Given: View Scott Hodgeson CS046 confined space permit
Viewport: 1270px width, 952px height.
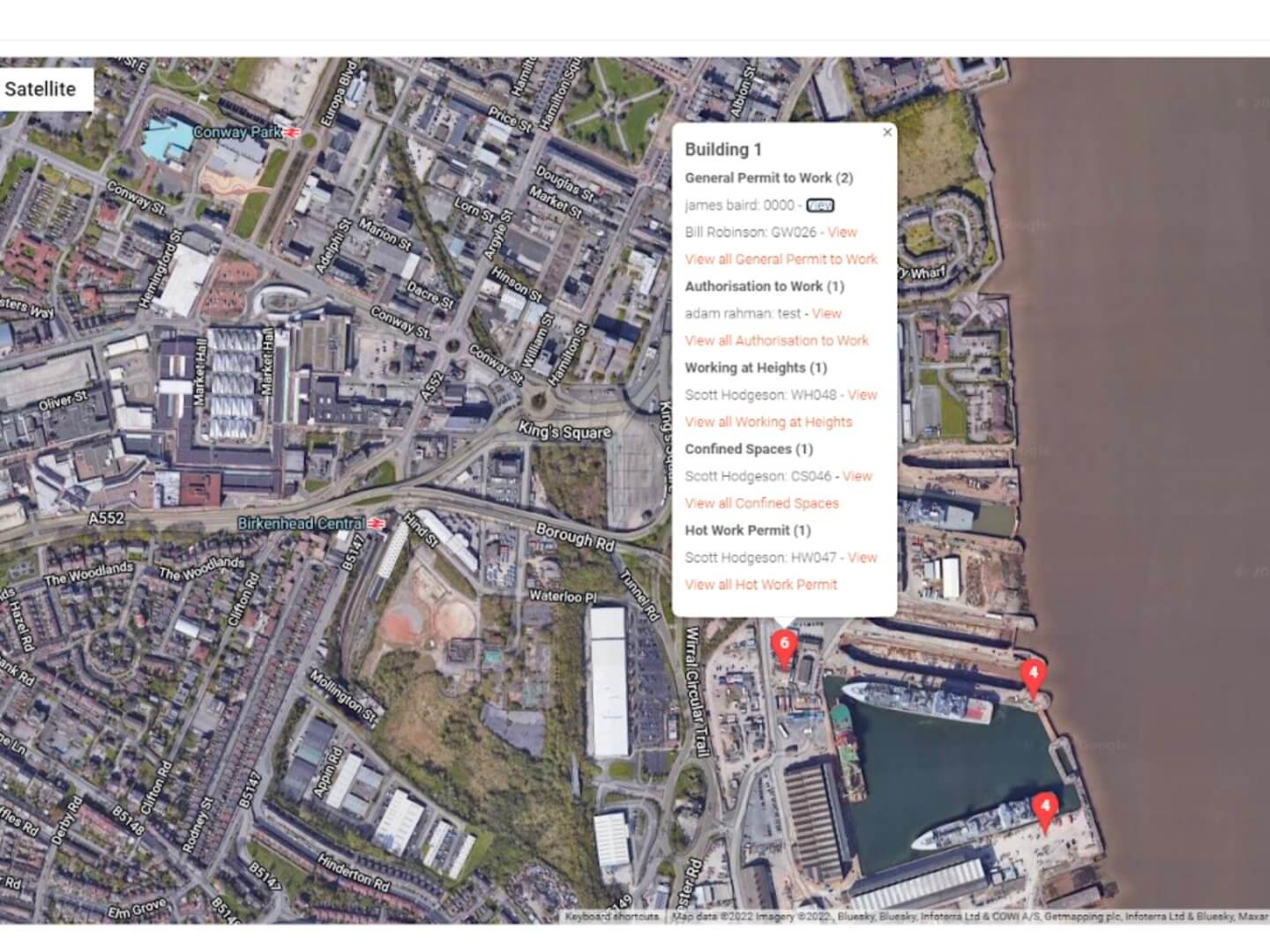Looking at the screenshot, I should (x=857, y=476).
